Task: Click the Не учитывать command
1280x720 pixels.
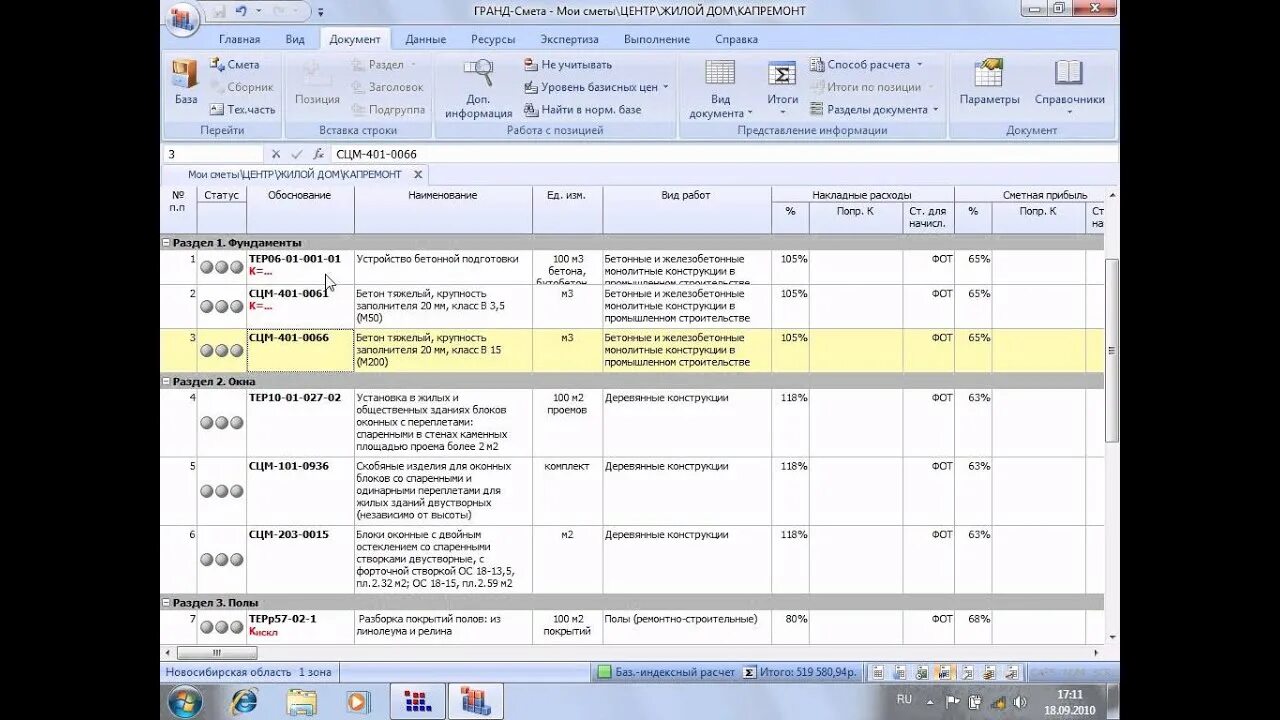Action: (568, 64)
